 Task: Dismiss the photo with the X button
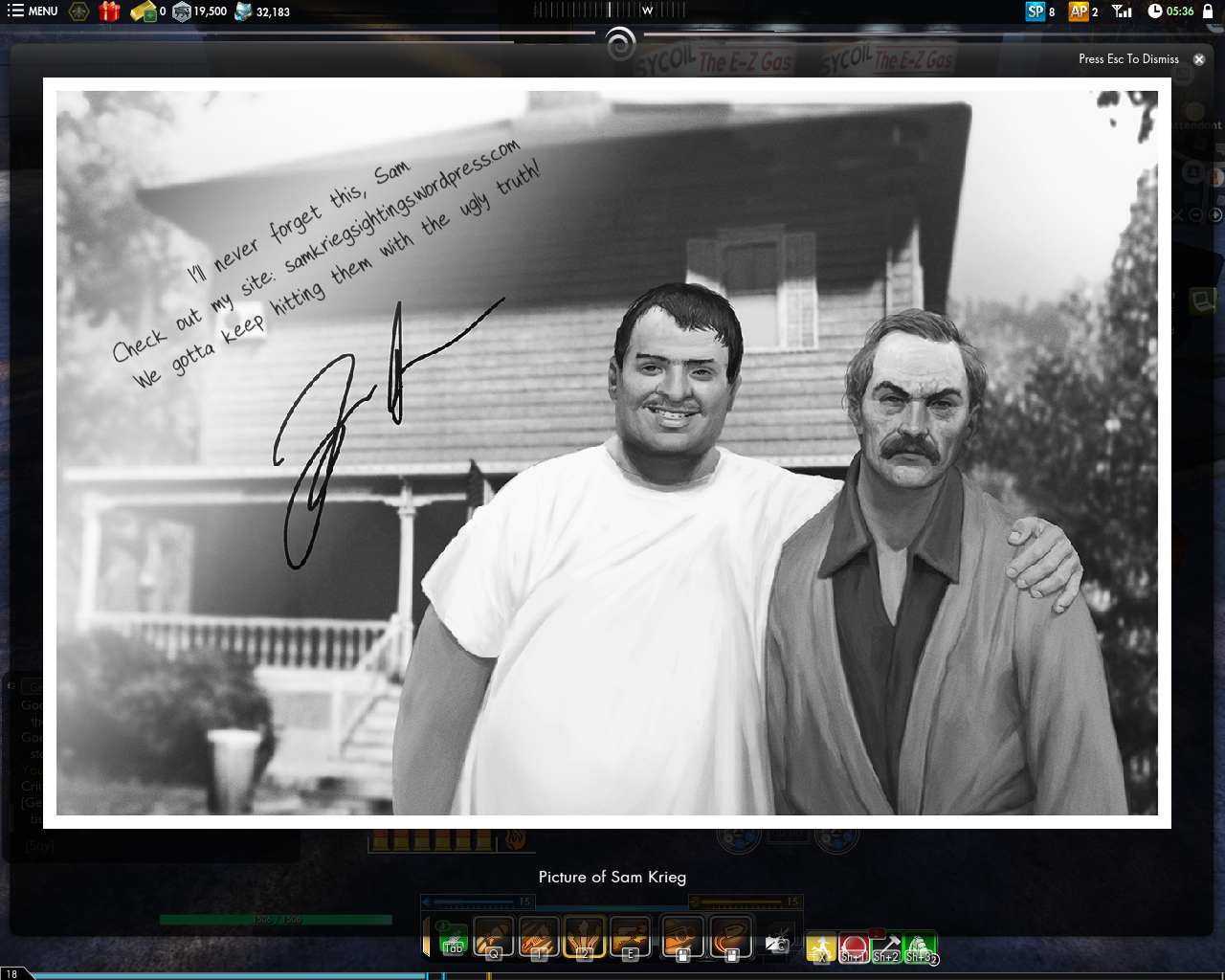click(x=1199, y=59)
